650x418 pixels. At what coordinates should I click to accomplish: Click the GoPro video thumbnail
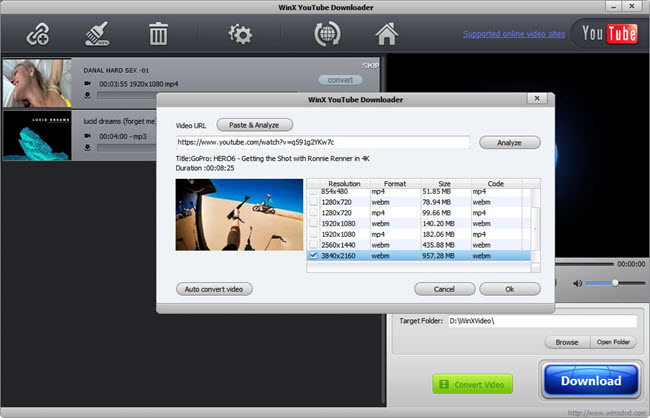239,214
